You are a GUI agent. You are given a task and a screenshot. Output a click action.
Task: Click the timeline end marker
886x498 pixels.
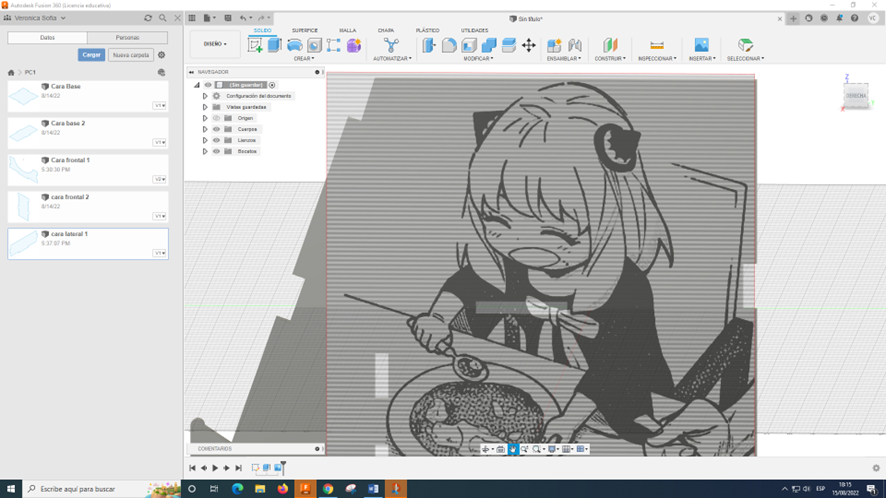[283, 467]
